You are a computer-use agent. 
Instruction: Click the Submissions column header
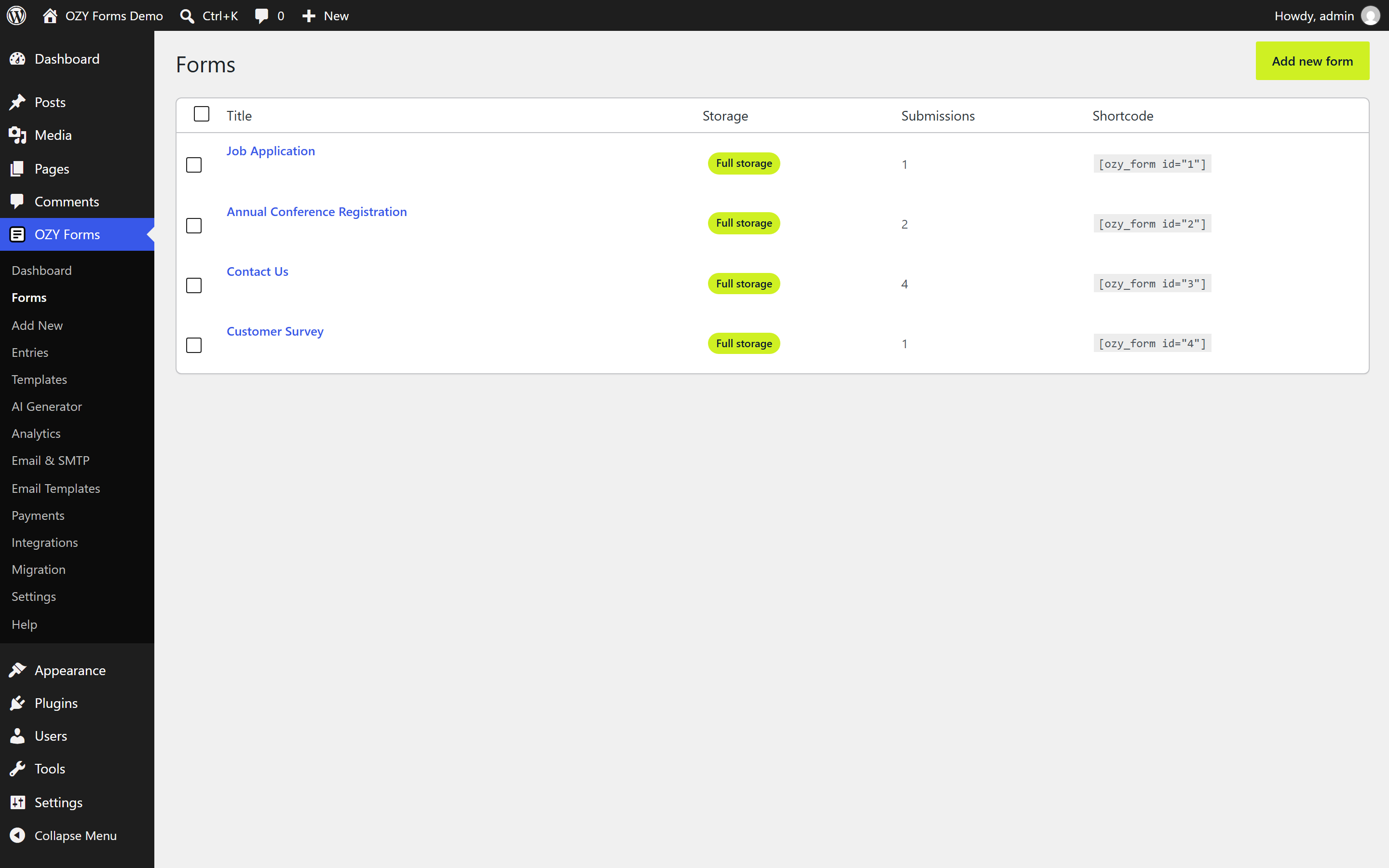(x=938, y=115)
